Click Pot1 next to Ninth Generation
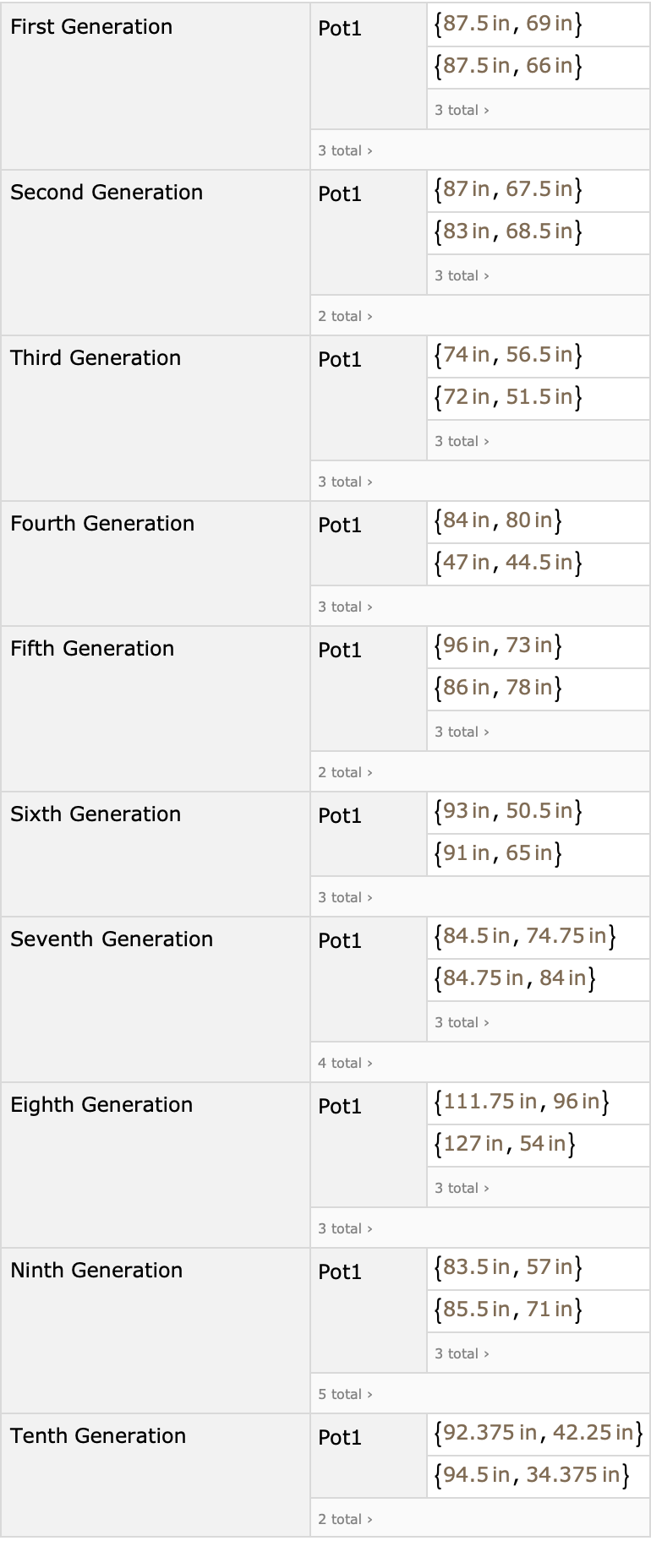This screenshot has width=651, height=1568. [x=340, y=1272]
